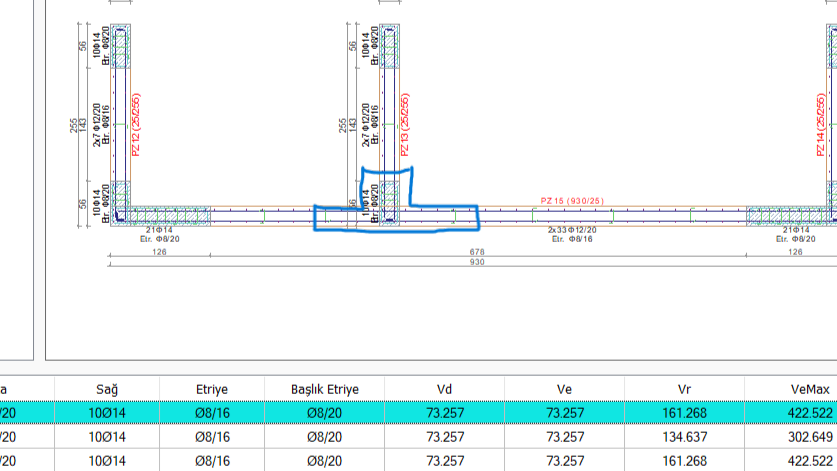Screen dimensions: 837x471
Task: Select the PZ 12 (25/255) wall label
Action: click(136, 125)
